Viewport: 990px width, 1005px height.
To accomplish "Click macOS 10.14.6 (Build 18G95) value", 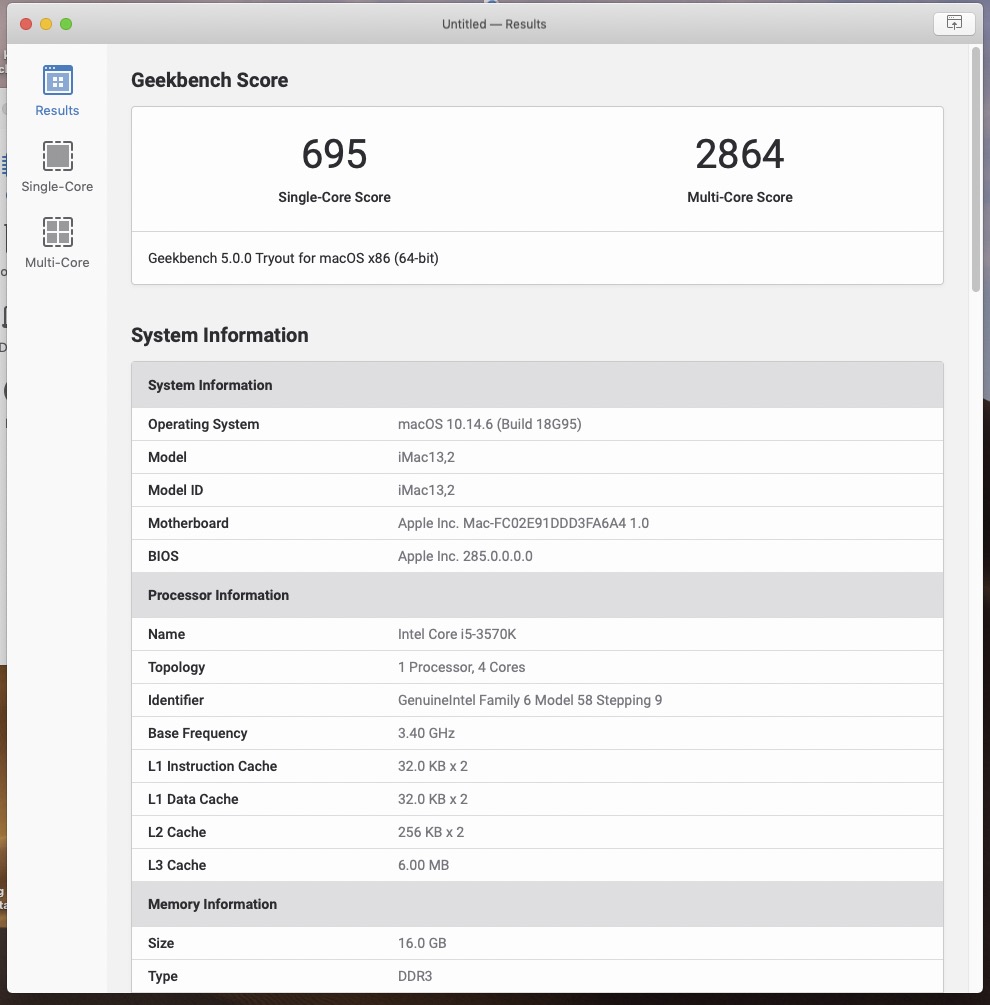I will click(x=490, y=424).
